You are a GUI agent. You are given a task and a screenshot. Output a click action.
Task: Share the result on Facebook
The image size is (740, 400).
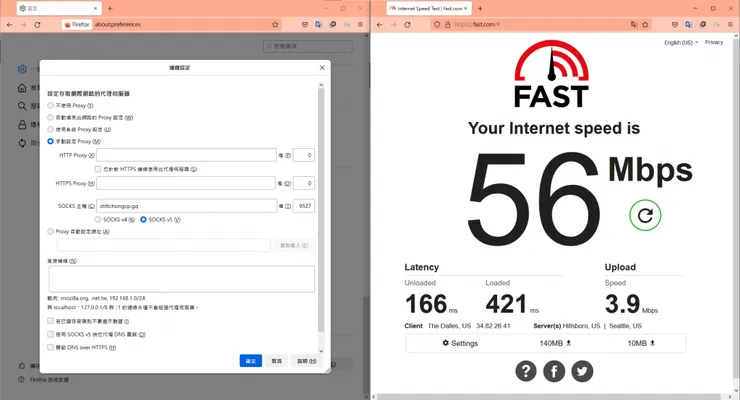tap(554, 371)
